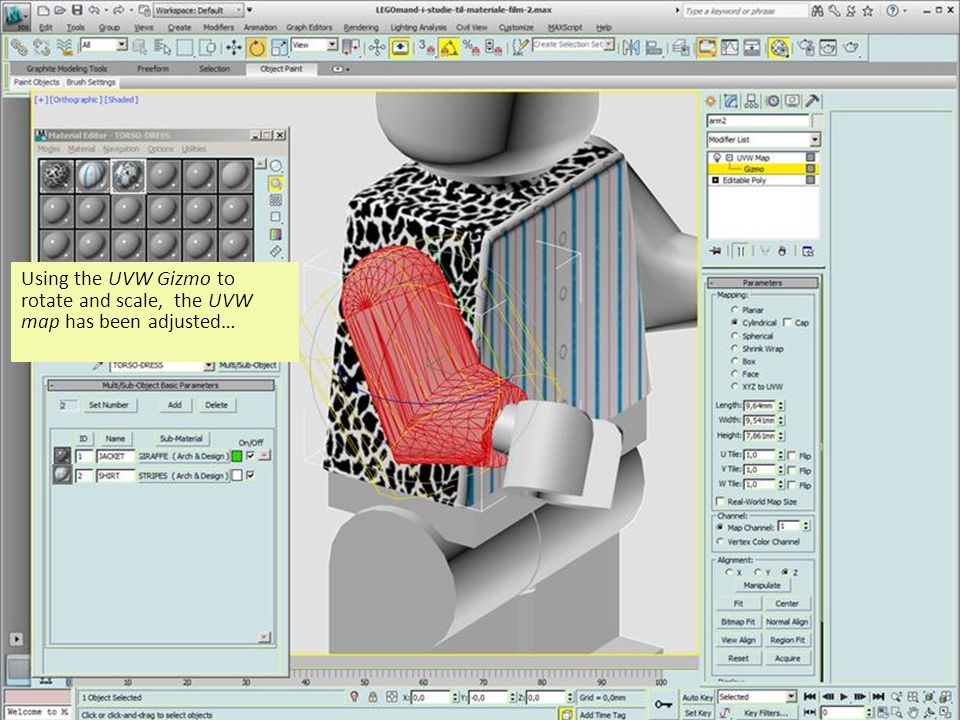Open the Material Editor from main toolbar
The height and width of the screenshot is (720, 960).
[x=779, y=47]
